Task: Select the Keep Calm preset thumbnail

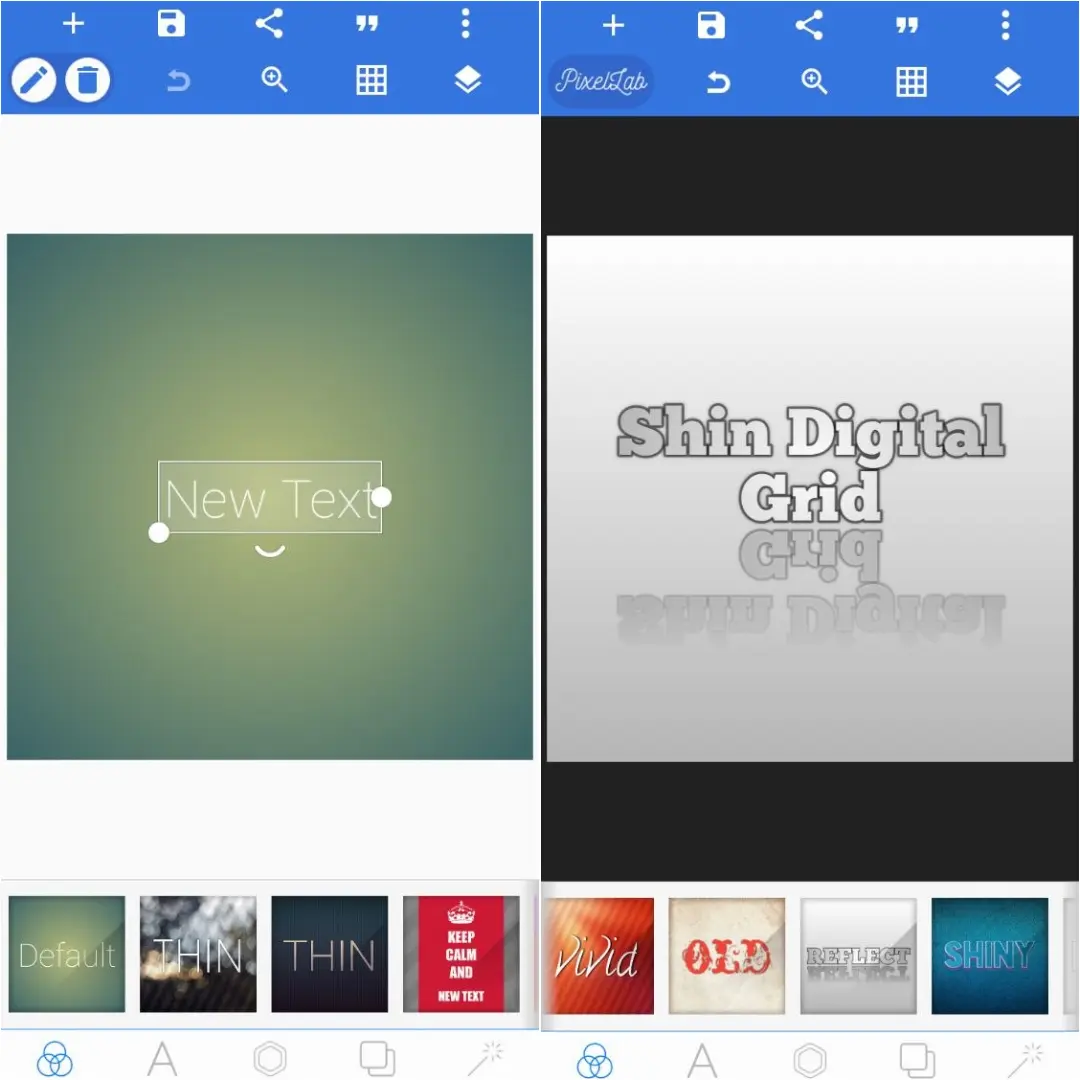Action: 461,954
